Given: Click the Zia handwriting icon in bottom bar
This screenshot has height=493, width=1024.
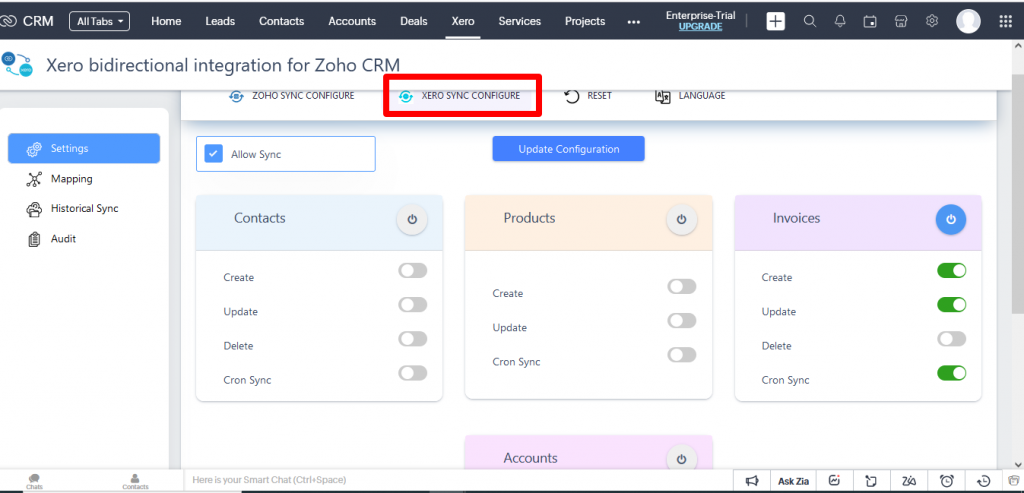Looking at the screenshot, I should click(908, 481).
